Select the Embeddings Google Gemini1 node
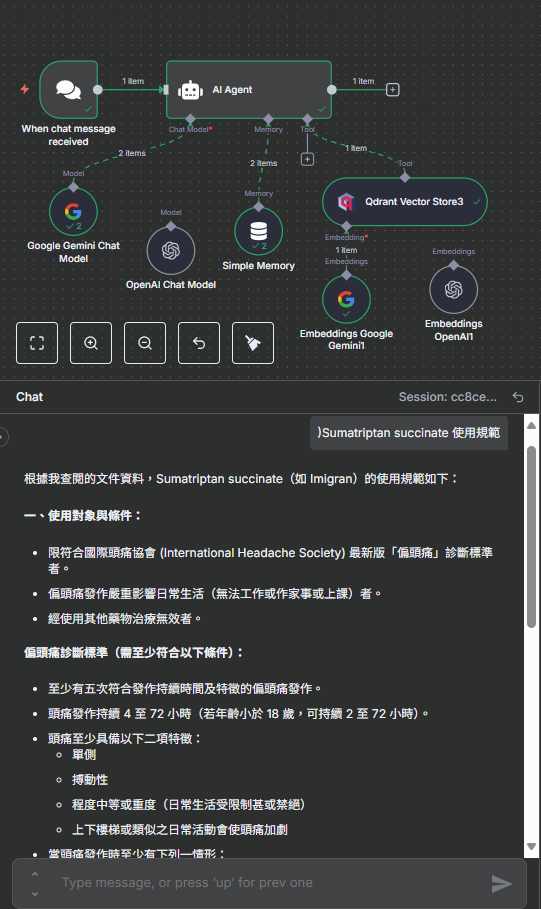 346,299
